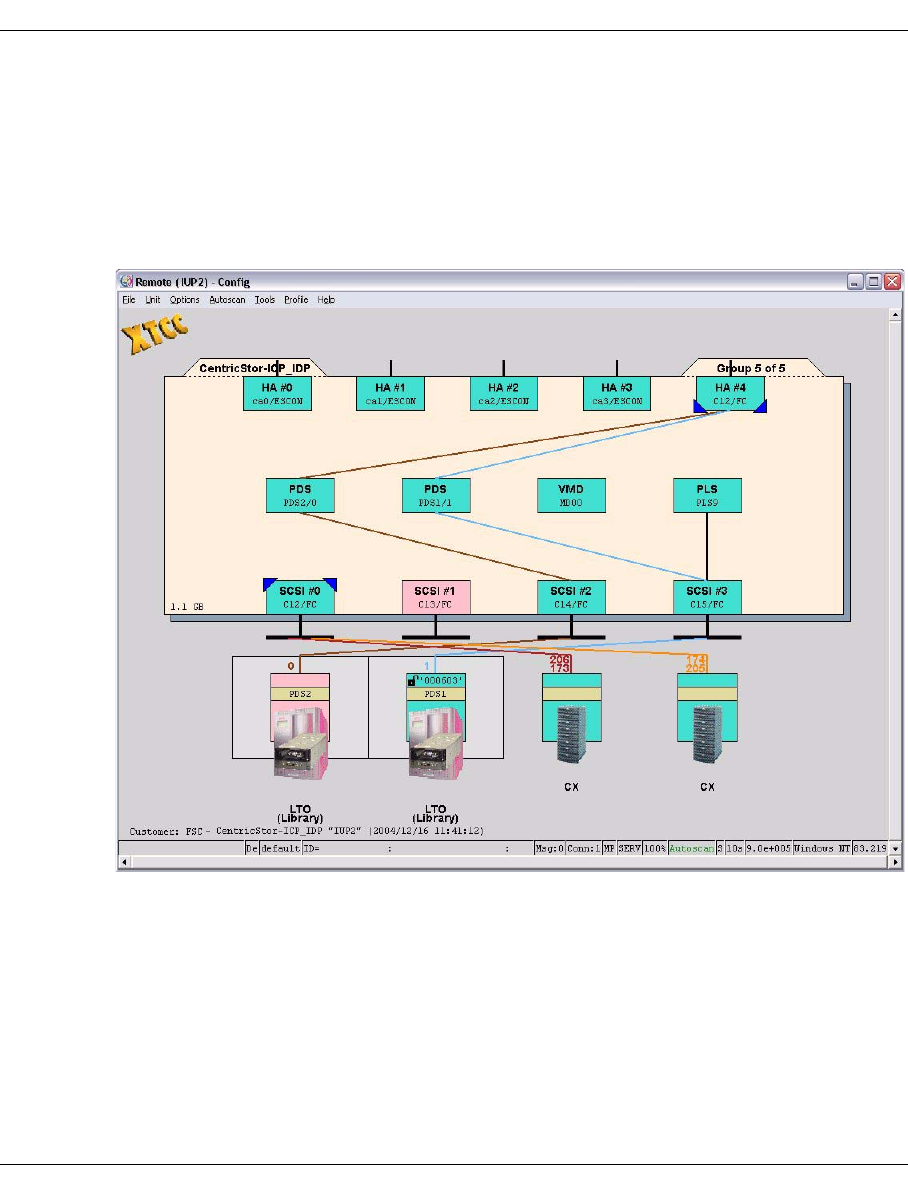The height and width of the screenshot is (1196, 908).
Task: Open the Autoscan menu
Action: [227, 300]
